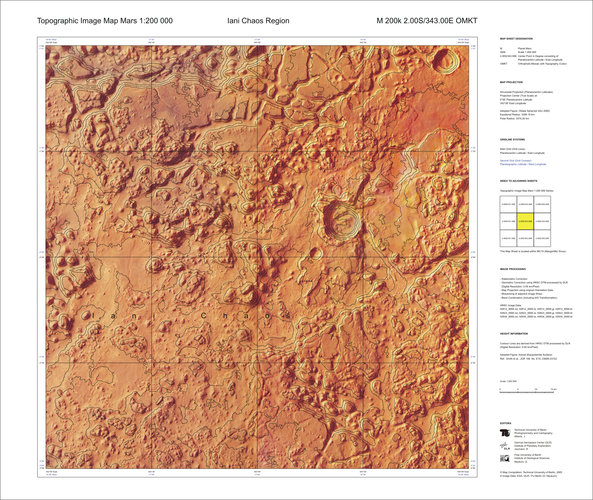The height and width of the screenshot is (500, 593).
Task: Click the 'MAP PROJECTION' legend heading
Action: tap(511, 82)
